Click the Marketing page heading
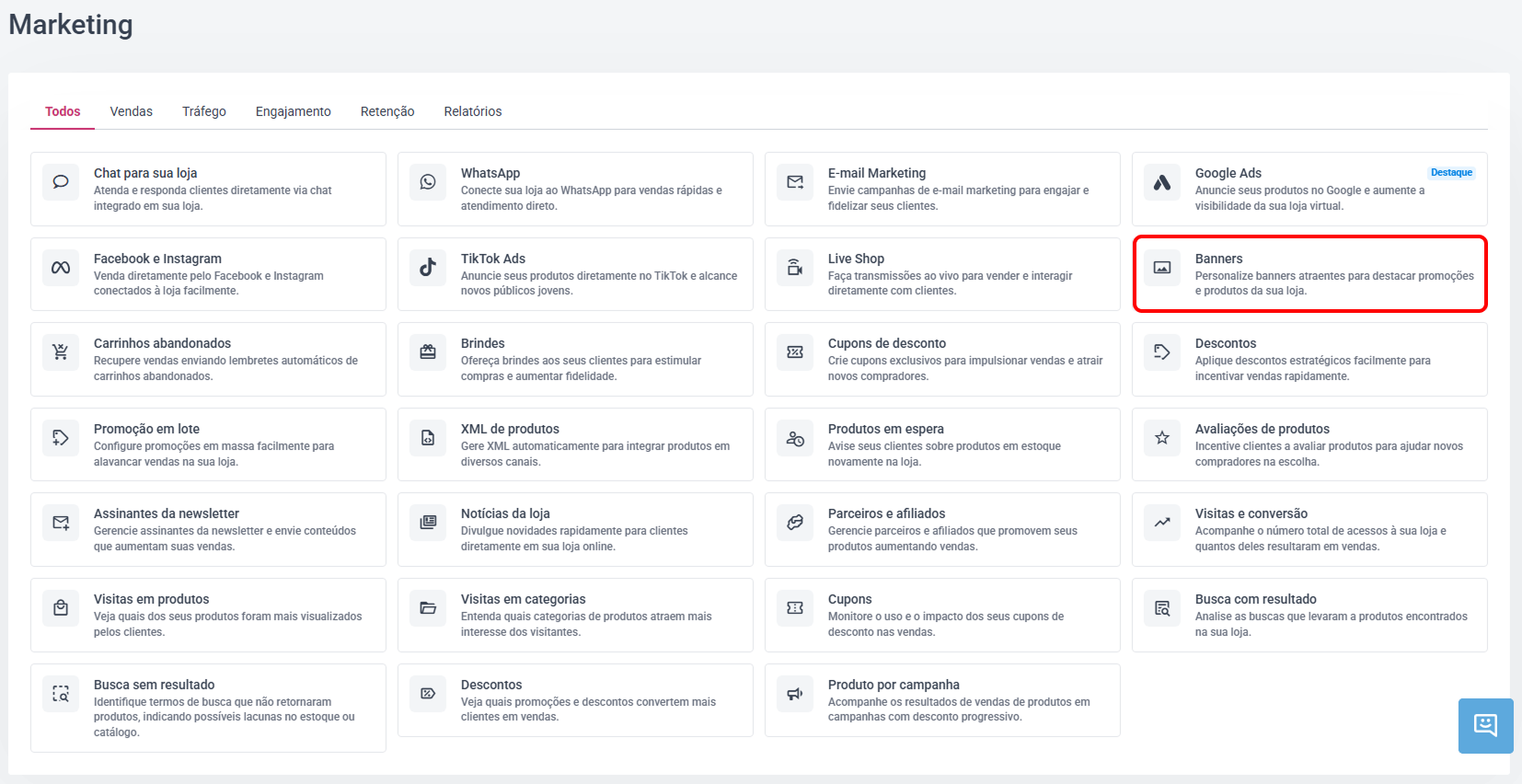Screen dimensions: 1522x784 pyautogui.click(x=71, y=24)
